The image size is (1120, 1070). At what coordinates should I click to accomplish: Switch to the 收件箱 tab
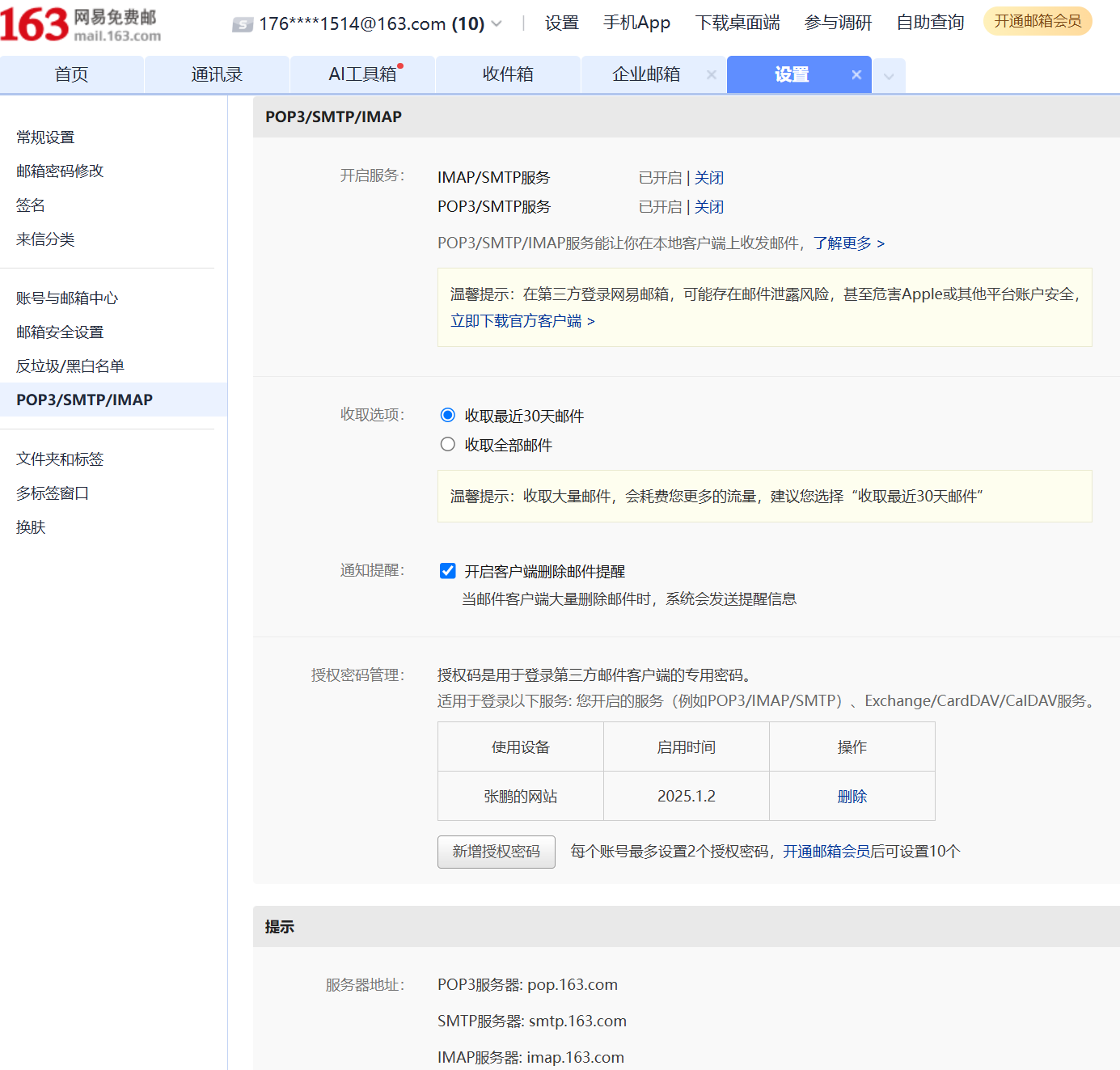508,74
